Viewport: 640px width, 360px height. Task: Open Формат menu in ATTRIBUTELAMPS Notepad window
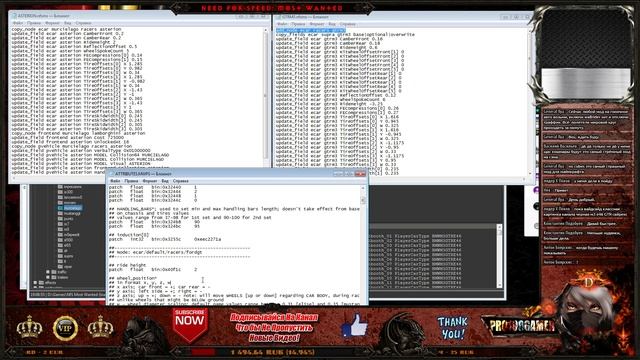[150, 181]
